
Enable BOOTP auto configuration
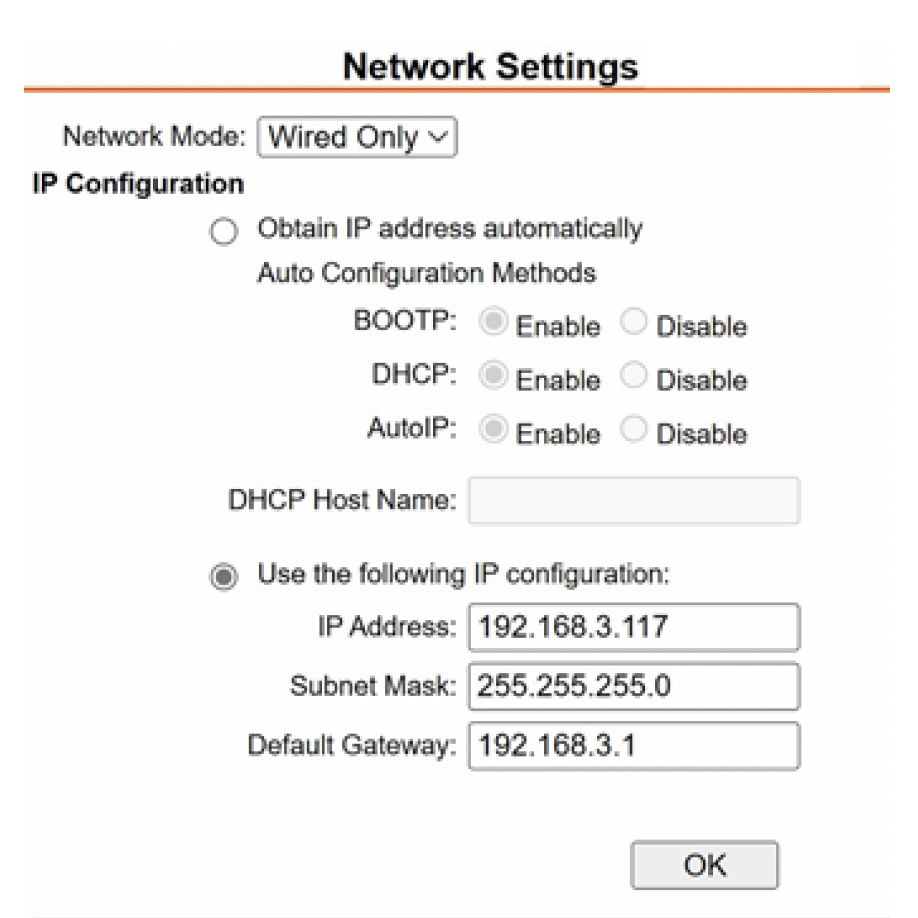click(x=490, y=324)
